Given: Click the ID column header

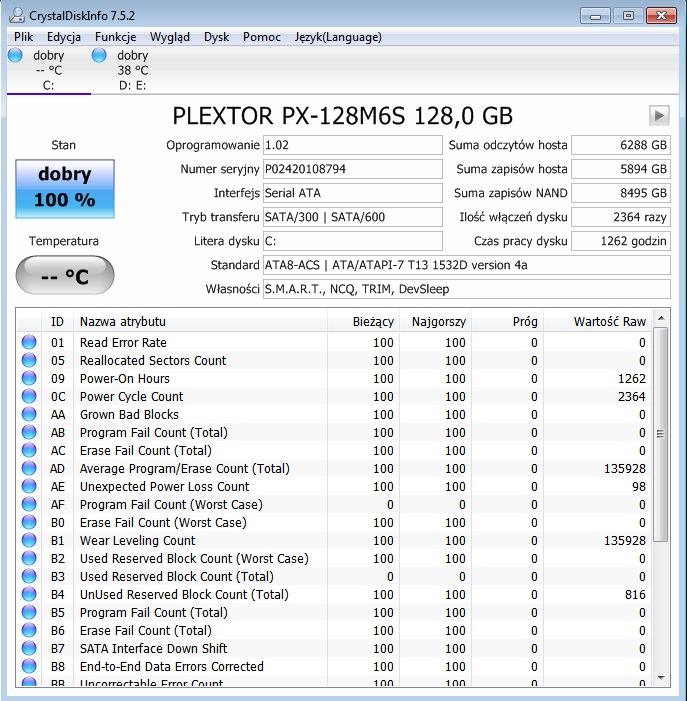Looking at the screenshot, I should tap(57, 321).
